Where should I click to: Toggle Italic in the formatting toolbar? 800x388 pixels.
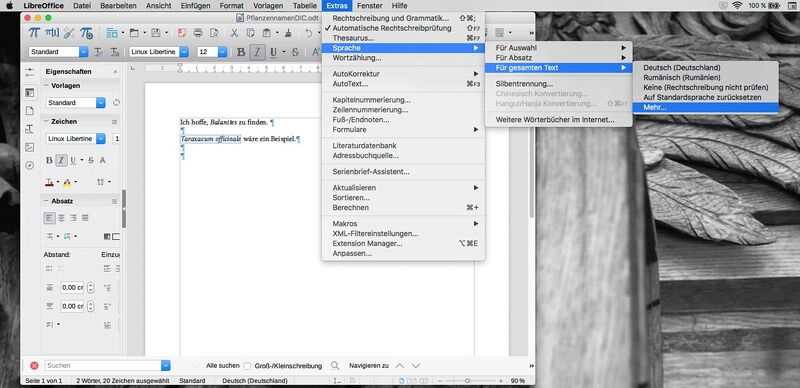pos(258,52)
